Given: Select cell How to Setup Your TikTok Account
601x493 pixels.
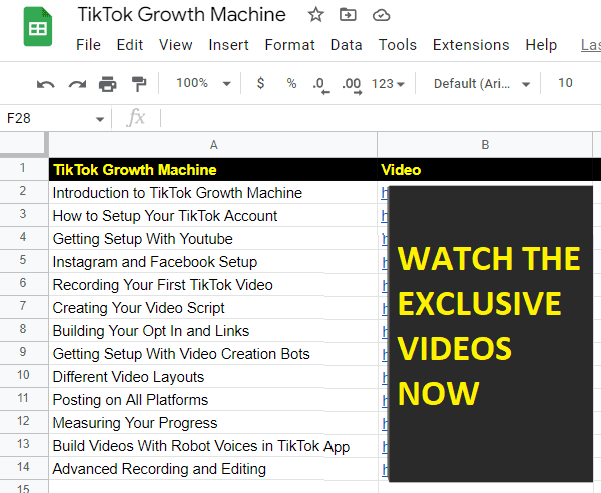Looking at the screenshot, I should tap(213, 215).
